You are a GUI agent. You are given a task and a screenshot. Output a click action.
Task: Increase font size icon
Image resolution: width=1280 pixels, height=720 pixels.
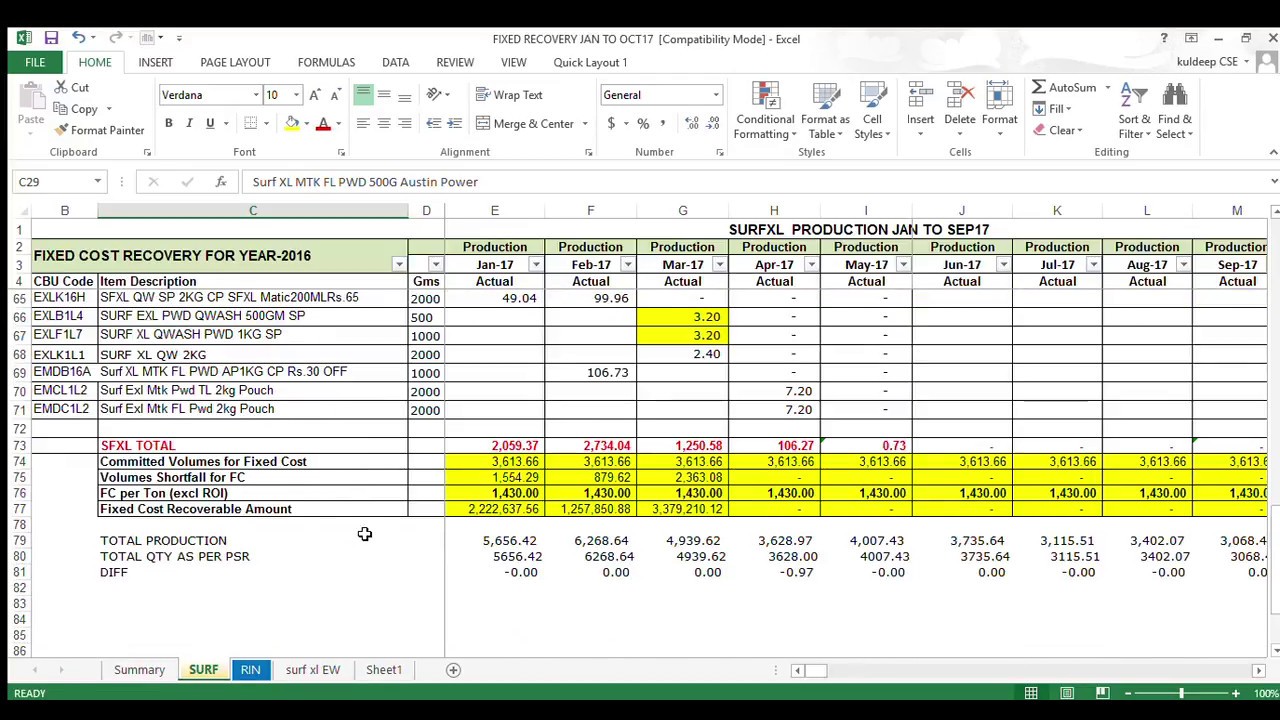click(315, 95)
